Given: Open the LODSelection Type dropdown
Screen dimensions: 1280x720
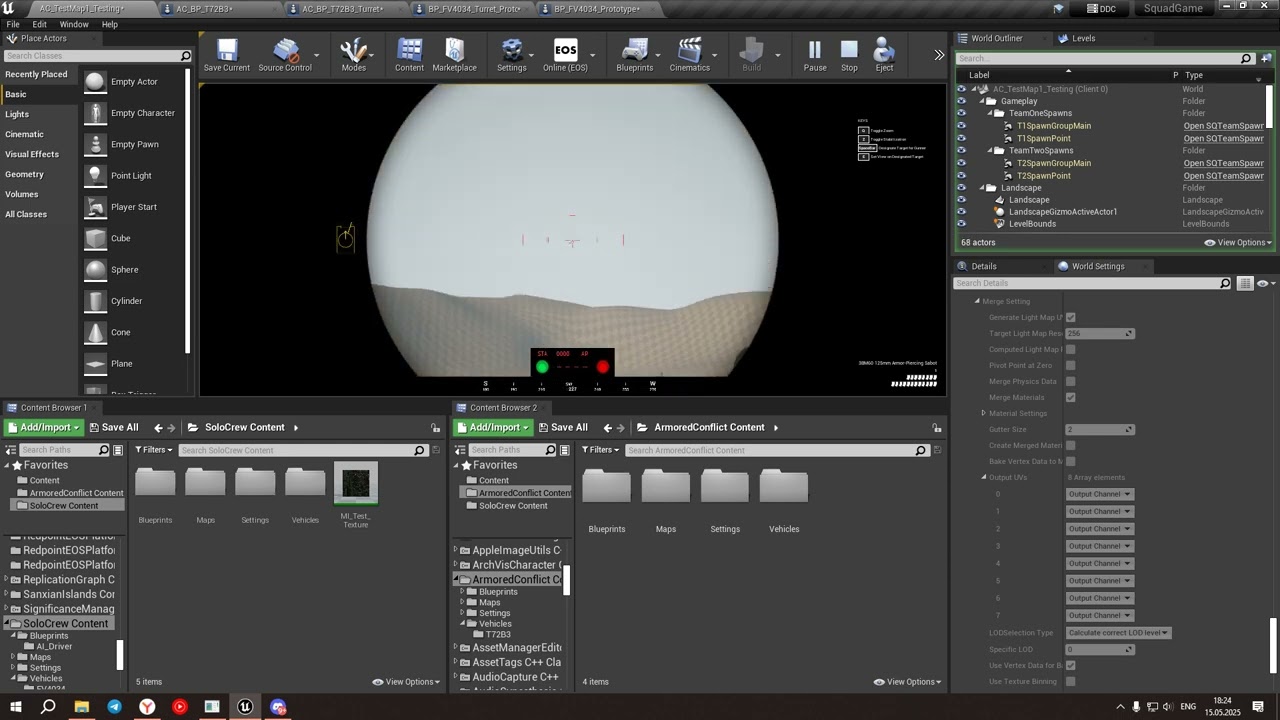Looking at the screenshot, I should tap(1118, 633).
